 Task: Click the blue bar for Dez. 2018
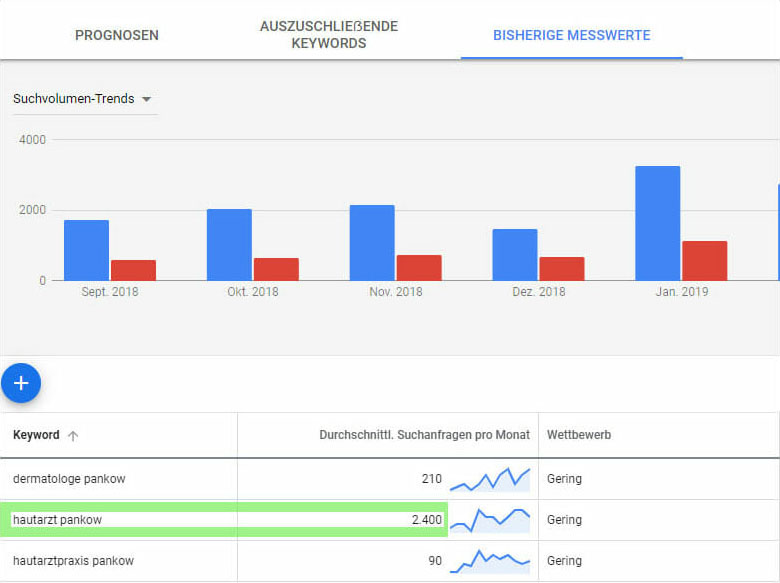click(x=514, y=255)
